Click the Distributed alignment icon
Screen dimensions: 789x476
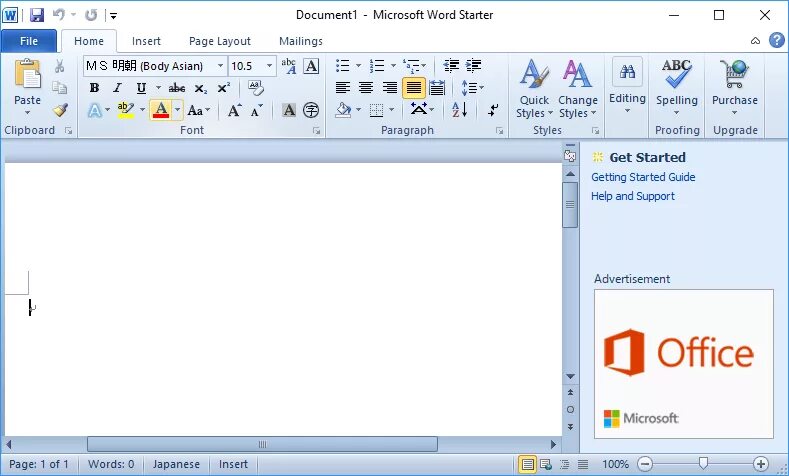click(x=437, y=88)
